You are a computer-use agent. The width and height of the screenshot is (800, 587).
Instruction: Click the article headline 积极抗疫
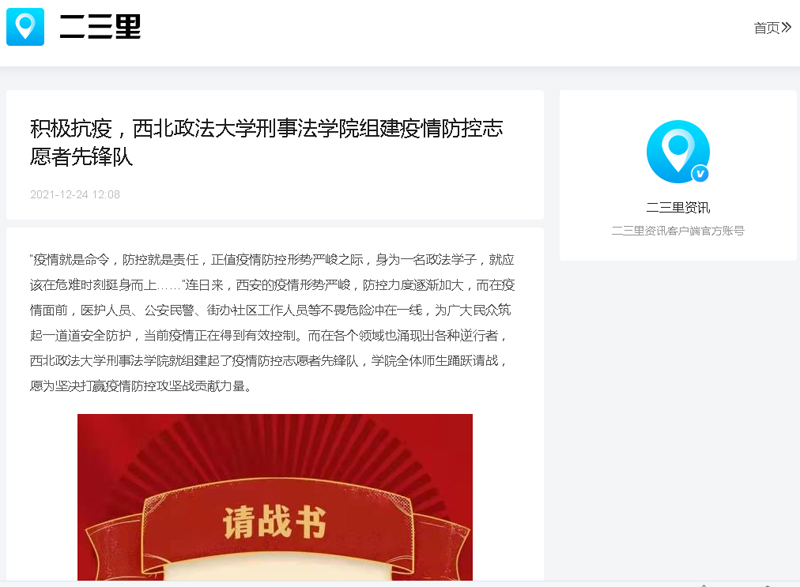(x=266, y=142)
